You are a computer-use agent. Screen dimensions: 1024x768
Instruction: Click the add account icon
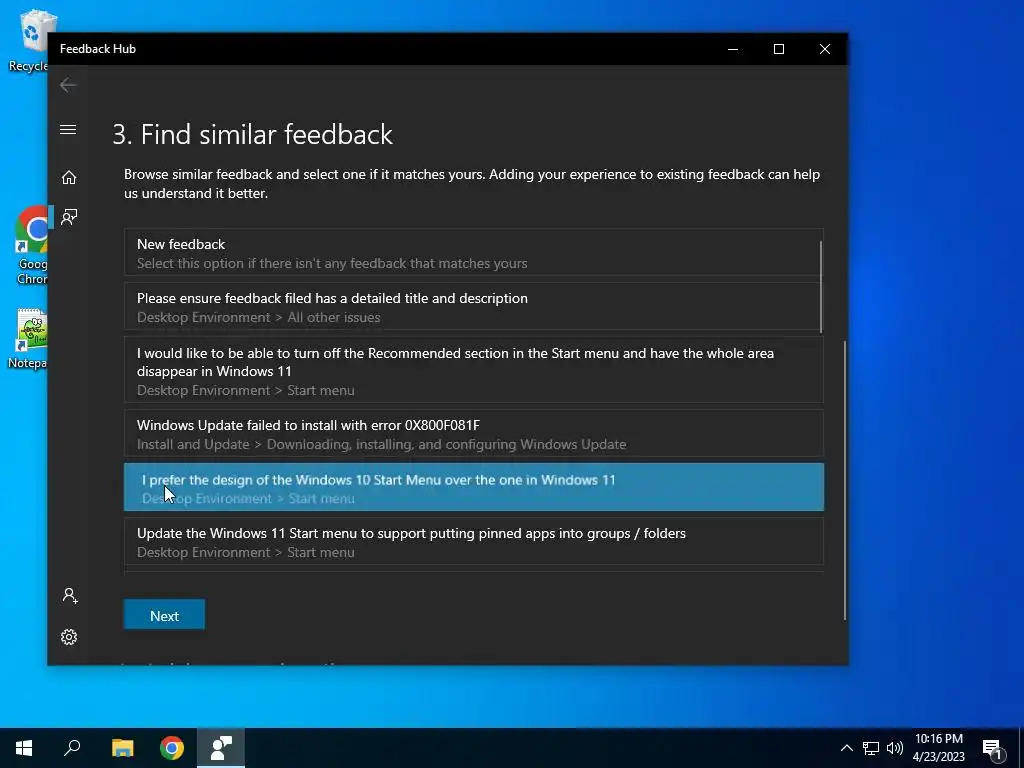(69, 596)
